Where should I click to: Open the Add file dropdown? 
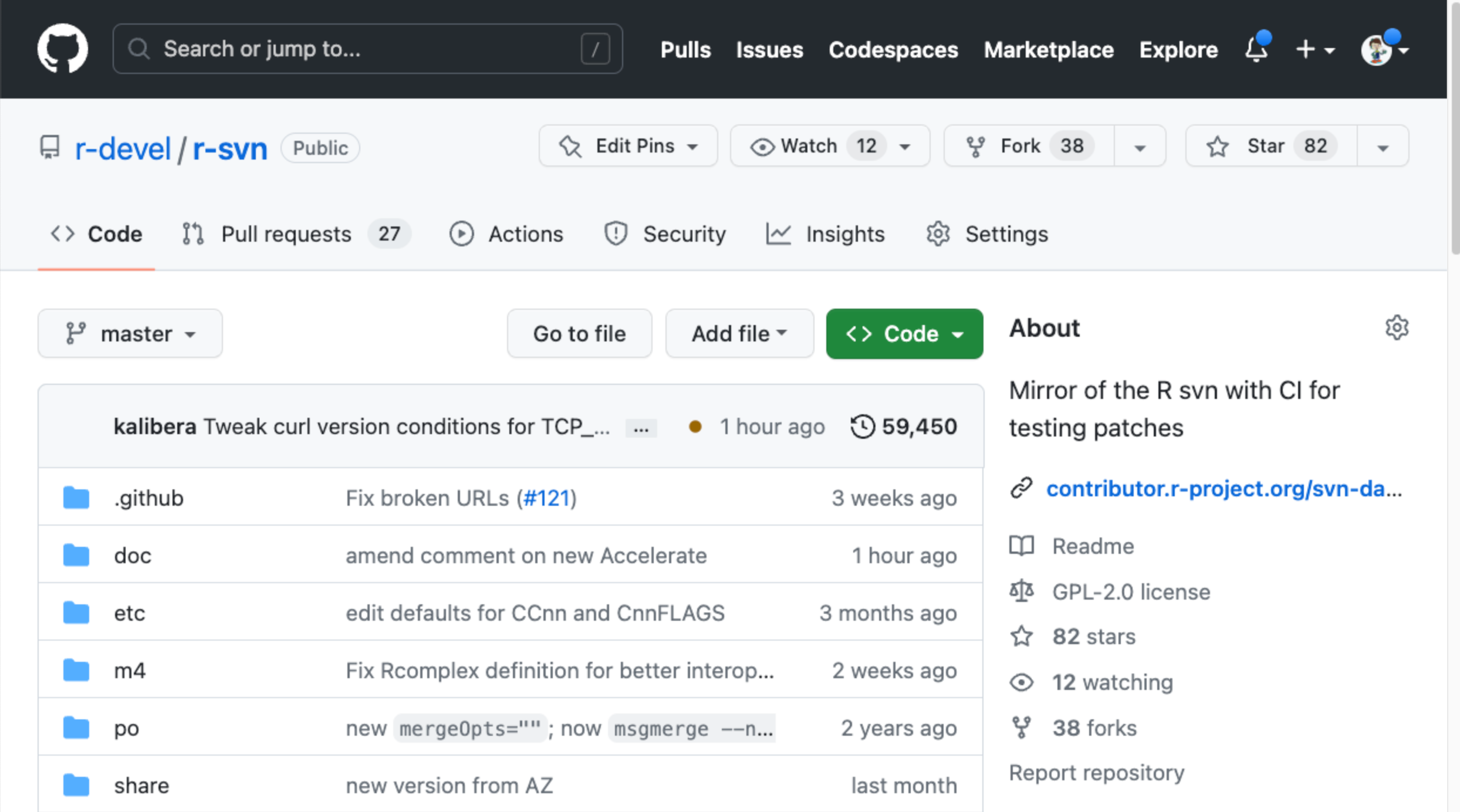739,333
